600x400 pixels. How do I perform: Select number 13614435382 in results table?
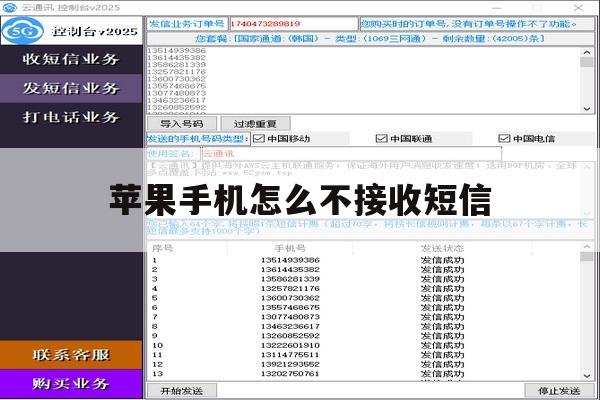click(x=290, y=269)
